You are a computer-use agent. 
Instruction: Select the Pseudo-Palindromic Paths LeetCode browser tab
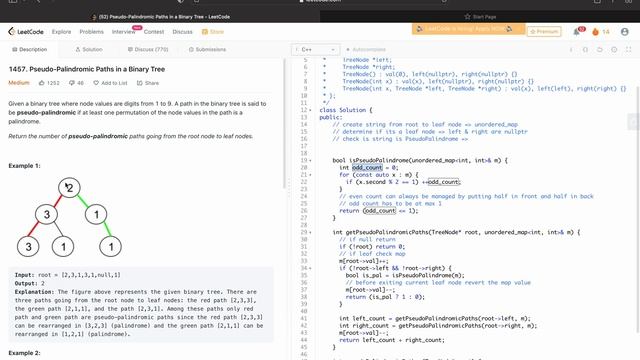[161, 17]
